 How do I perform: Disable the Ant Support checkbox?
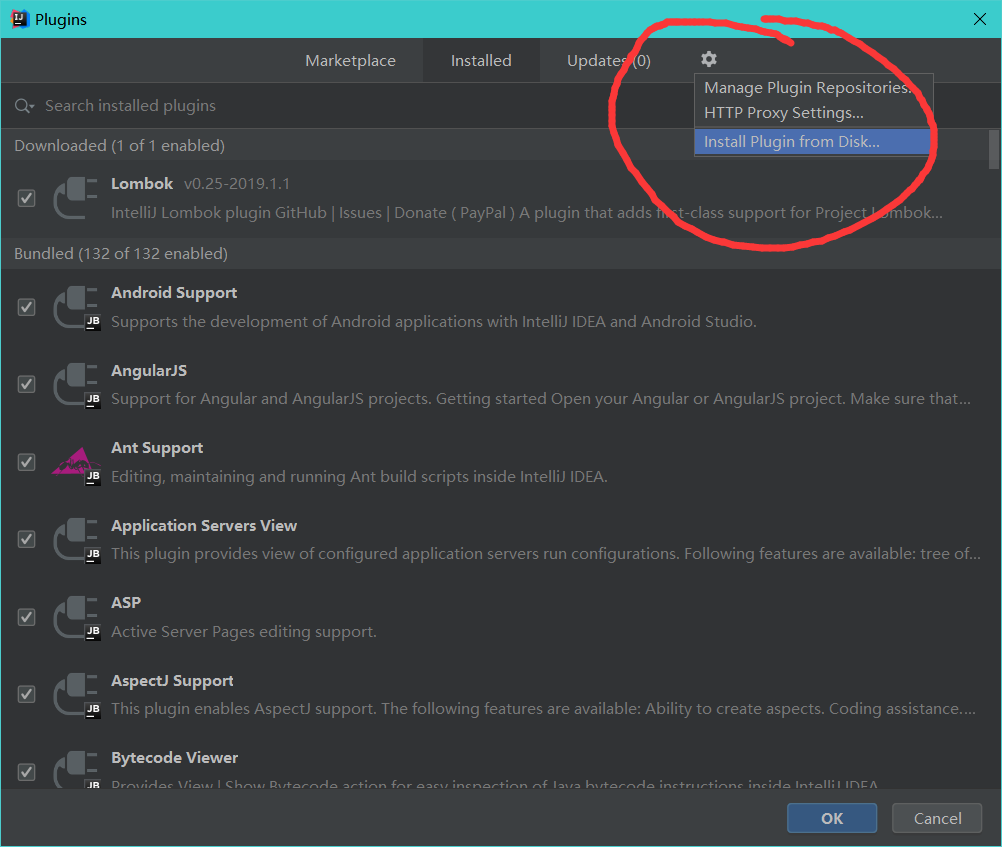[x=26, y=462]
